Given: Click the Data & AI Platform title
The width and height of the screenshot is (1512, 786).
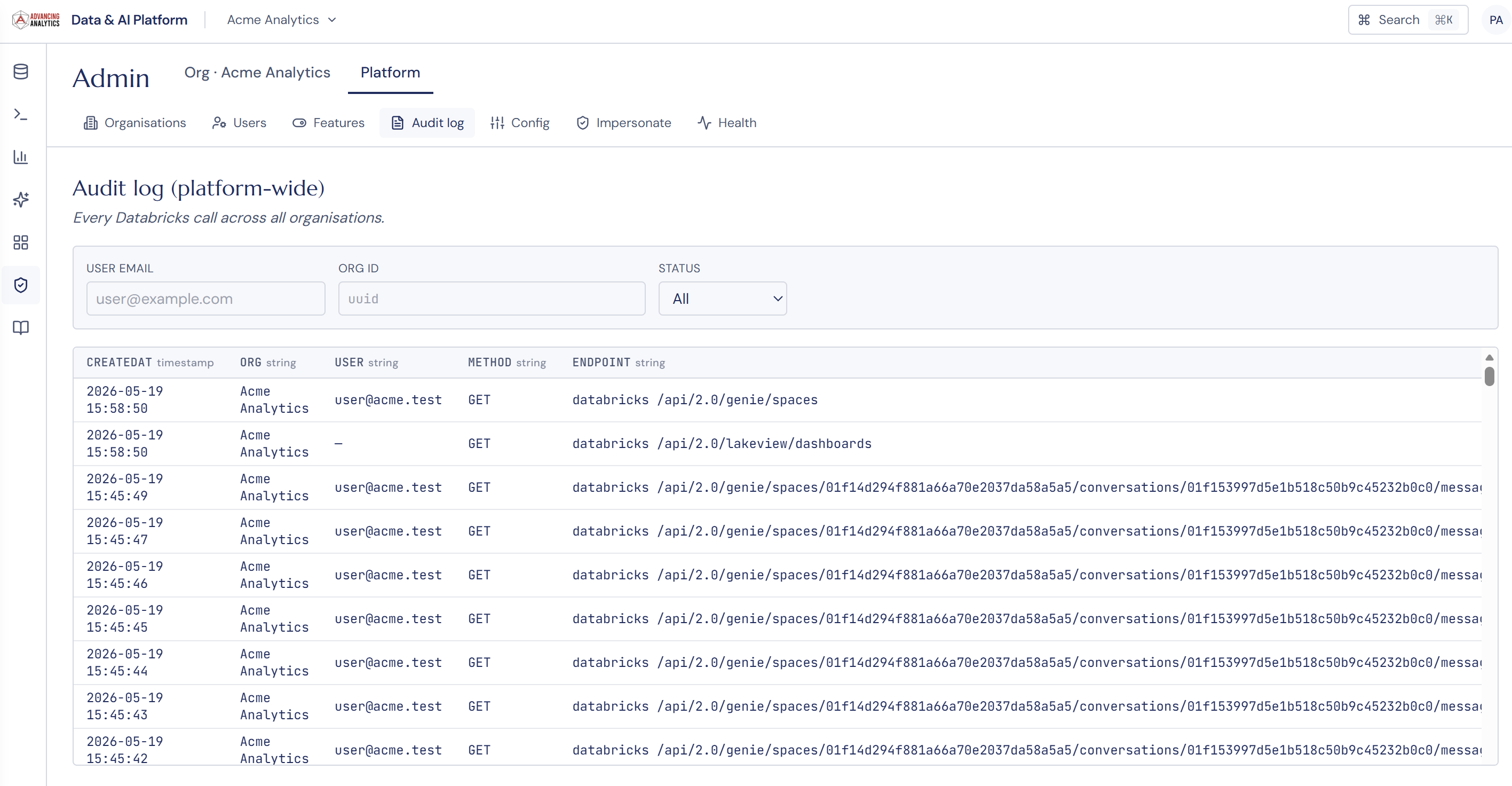Looking at the screenshot, I should tap(129, 20).
